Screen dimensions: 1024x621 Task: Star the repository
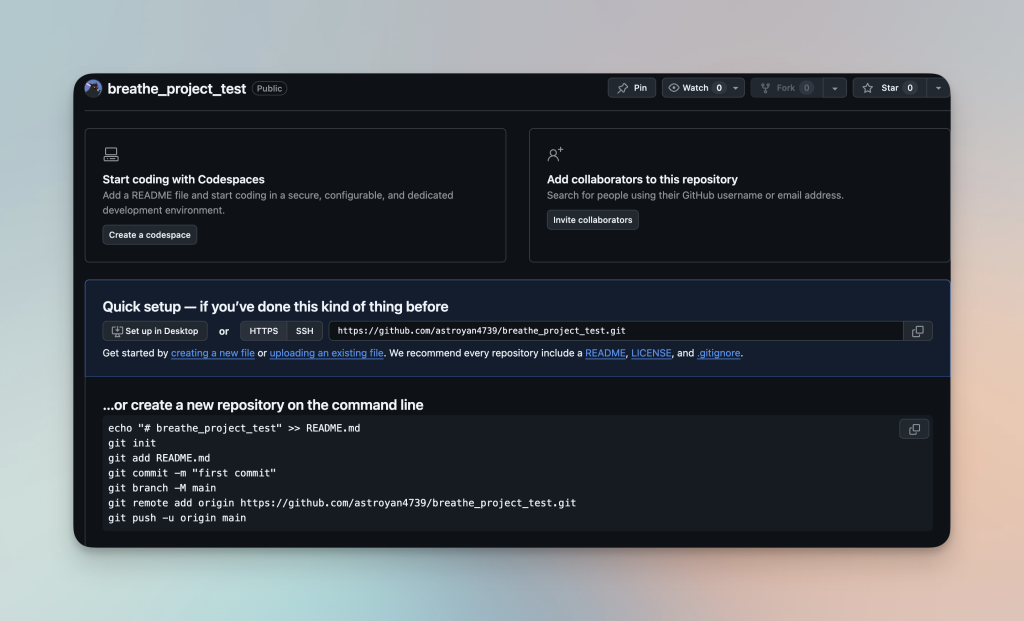click(889, 88)
